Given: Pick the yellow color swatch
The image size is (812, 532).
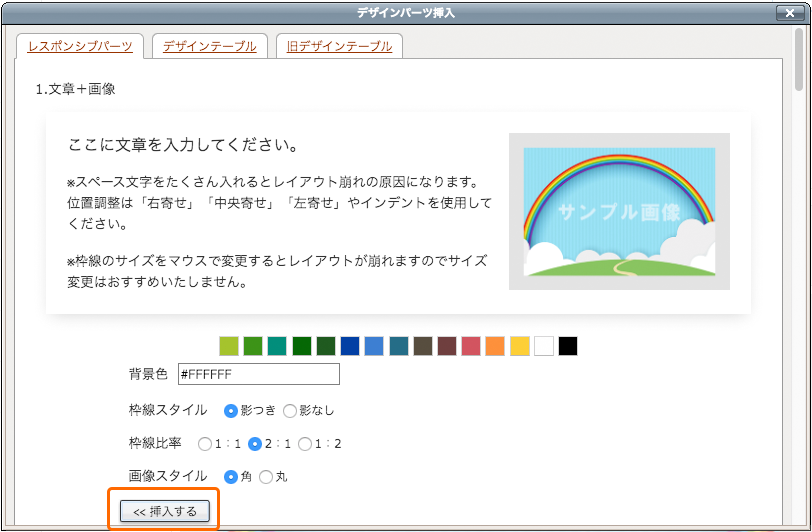Looking at the screenshot, I should (519, 346).
